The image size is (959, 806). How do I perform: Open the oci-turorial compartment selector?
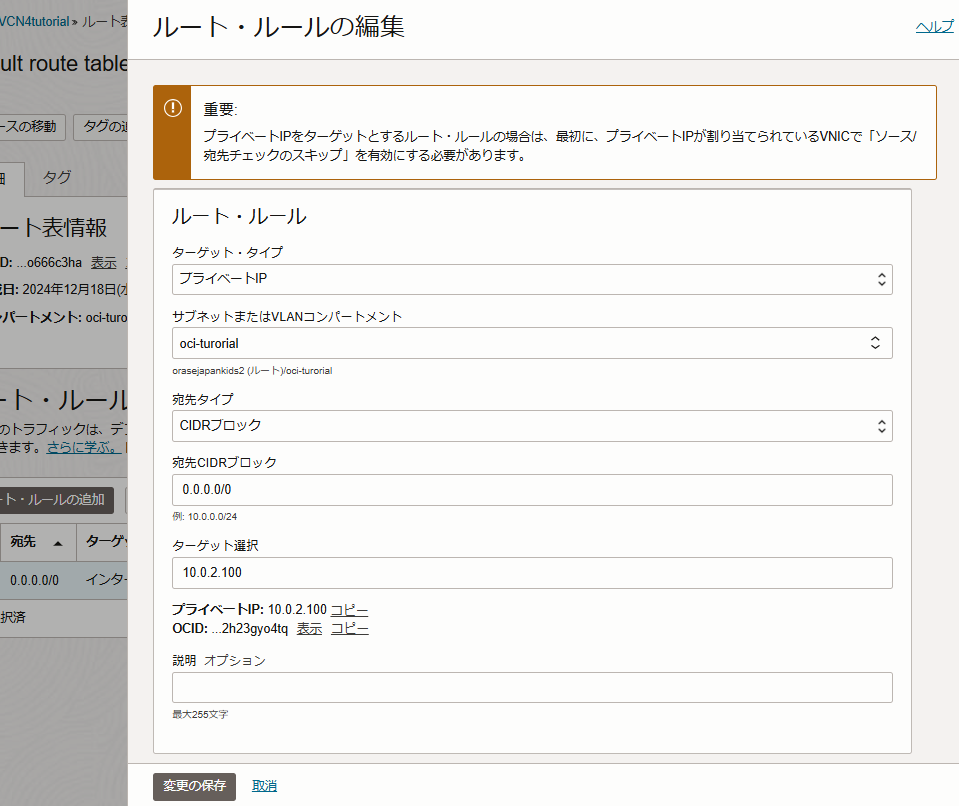pyautogui.click(x=530, y=342)
